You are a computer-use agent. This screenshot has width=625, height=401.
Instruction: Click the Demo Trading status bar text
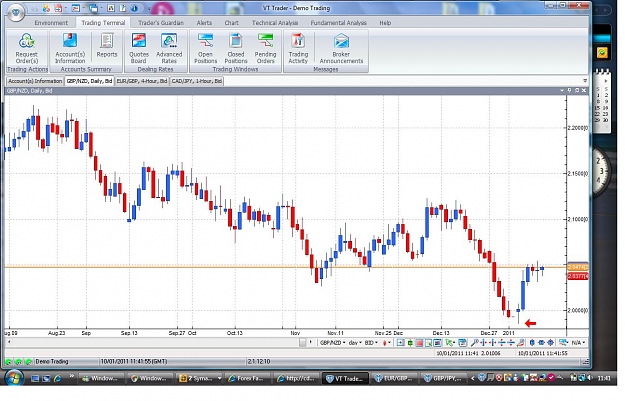pyautogui.click(x=52, y=362)
